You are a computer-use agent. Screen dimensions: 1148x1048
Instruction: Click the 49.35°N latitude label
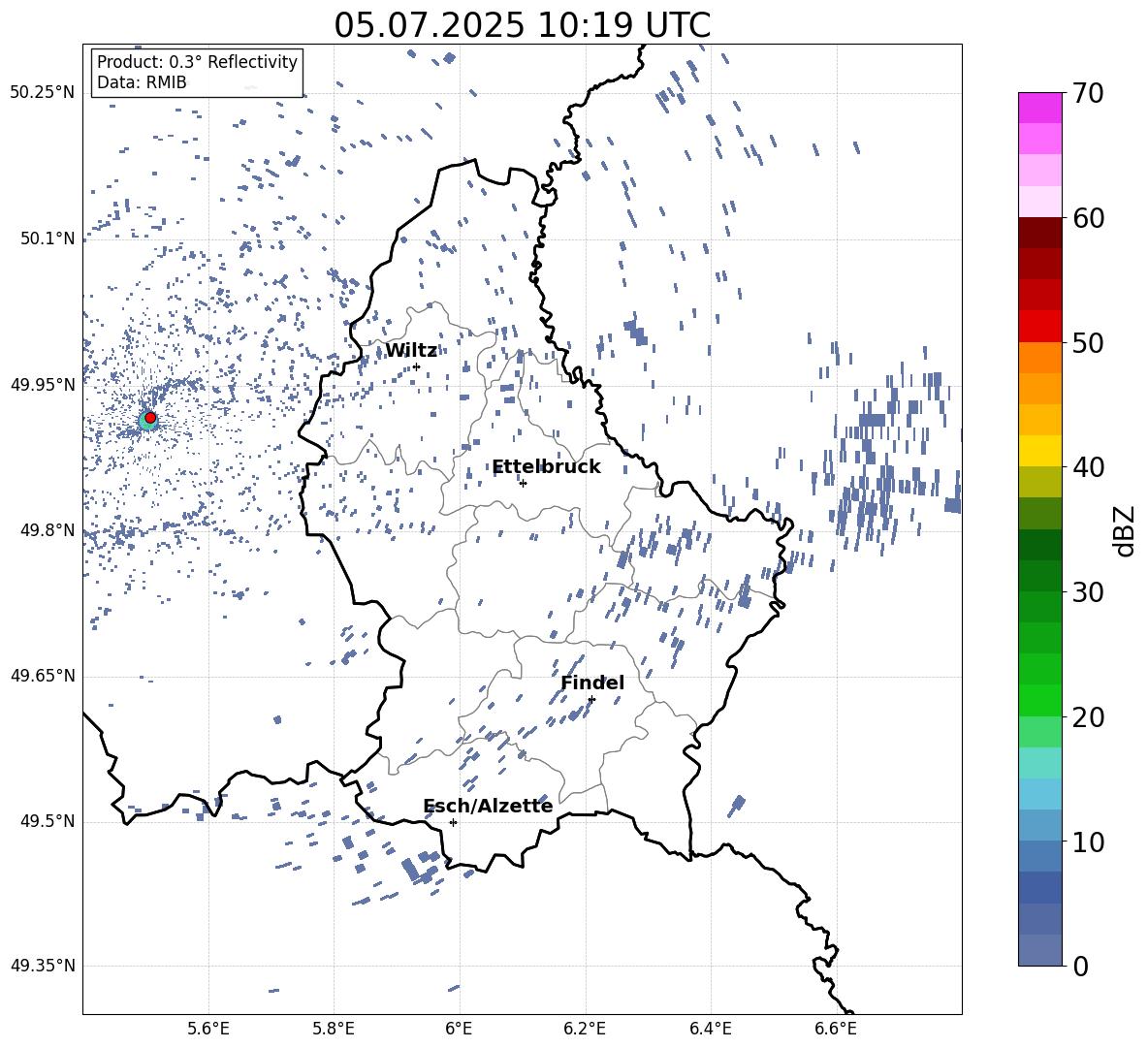[x=44, y=966]
